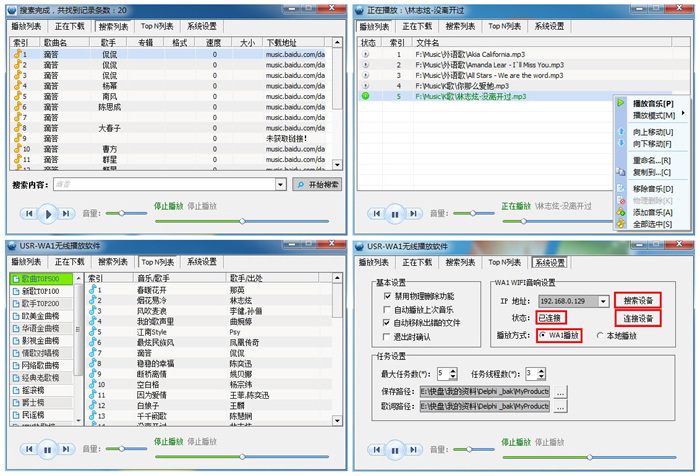Enable the 自动播放上次音乐 checkbox
Screen dimensions: 700x476
387,310
